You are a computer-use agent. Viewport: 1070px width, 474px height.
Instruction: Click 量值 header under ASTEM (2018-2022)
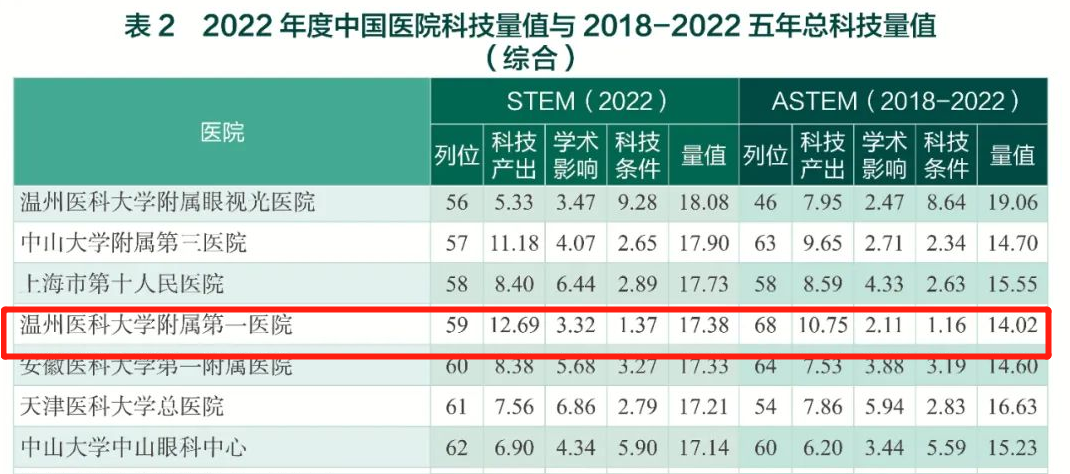[x=1012, y=155]
